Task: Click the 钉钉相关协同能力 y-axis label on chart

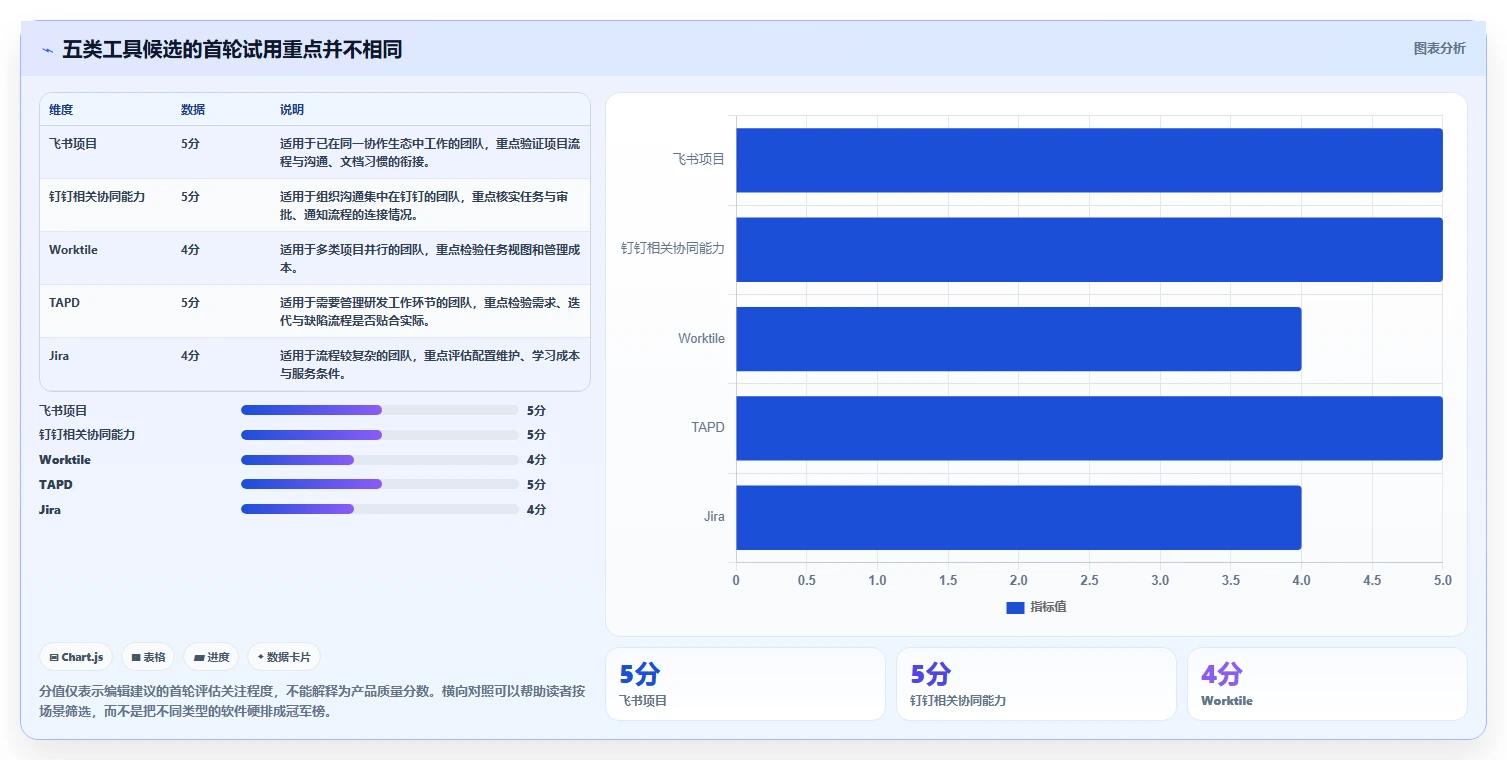Action: click(673, 248)
